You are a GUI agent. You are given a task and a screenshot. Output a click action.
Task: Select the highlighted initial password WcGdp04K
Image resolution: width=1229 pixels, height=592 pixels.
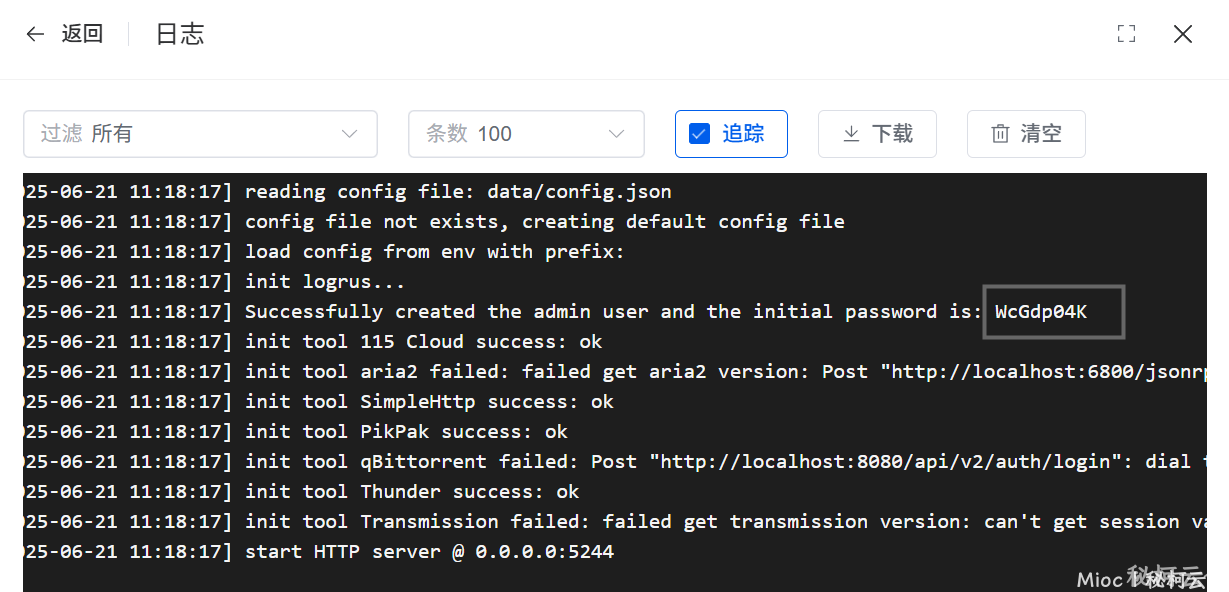pos(1041,312)
